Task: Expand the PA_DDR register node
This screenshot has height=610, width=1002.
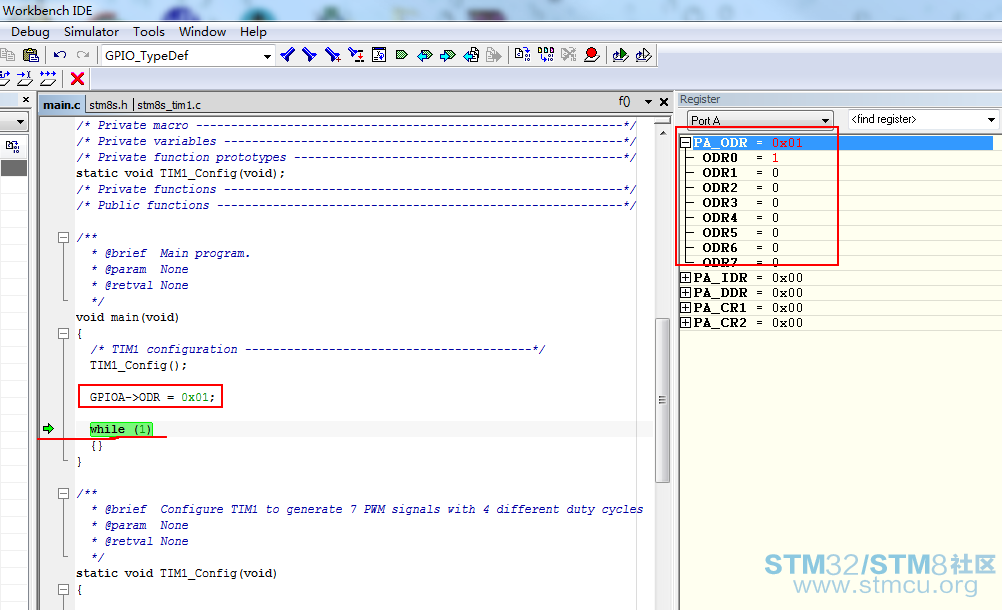Action: pyautogui.click(x=685, y=293)
